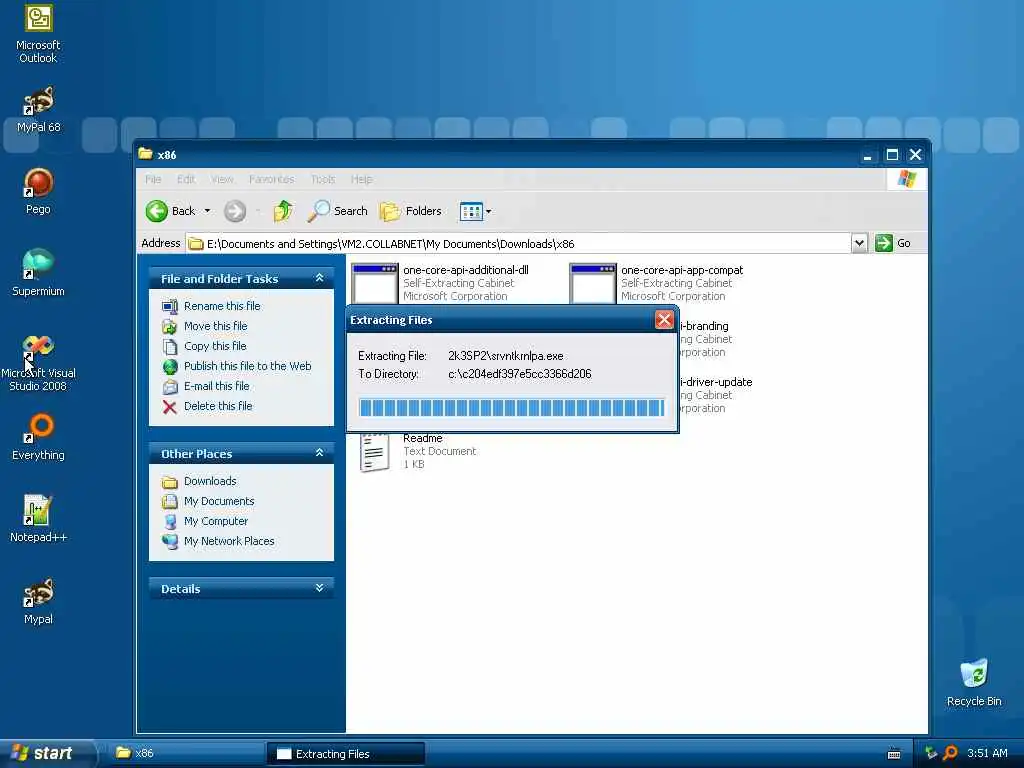1024x768 pixels.
Task: Expand the Address bar dropdown
Action: pyautogui.click(x=859, y=244)
